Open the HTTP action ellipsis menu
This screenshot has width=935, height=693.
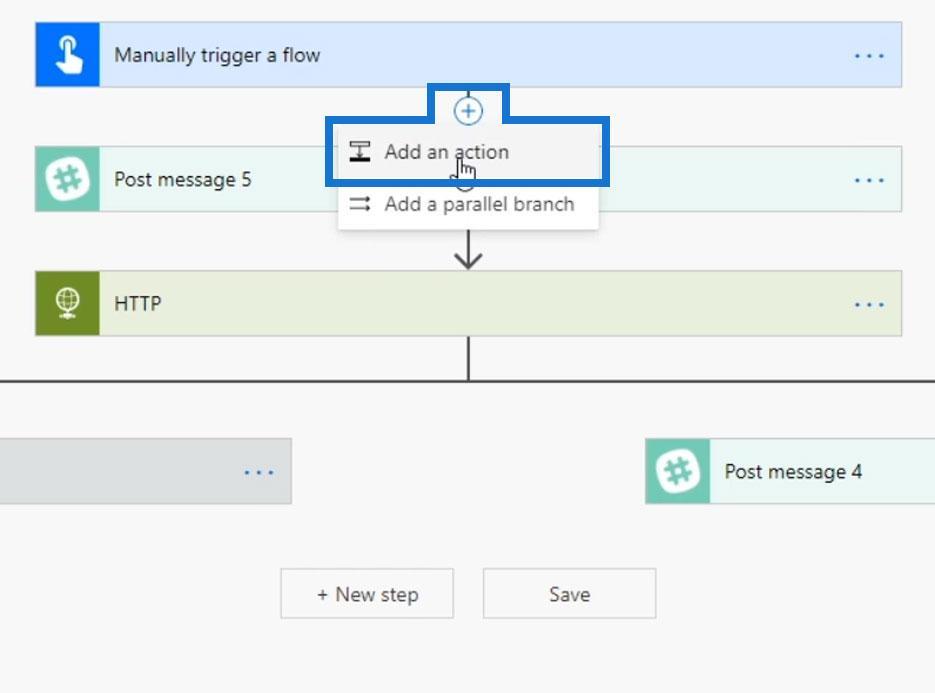click(869, 304)
